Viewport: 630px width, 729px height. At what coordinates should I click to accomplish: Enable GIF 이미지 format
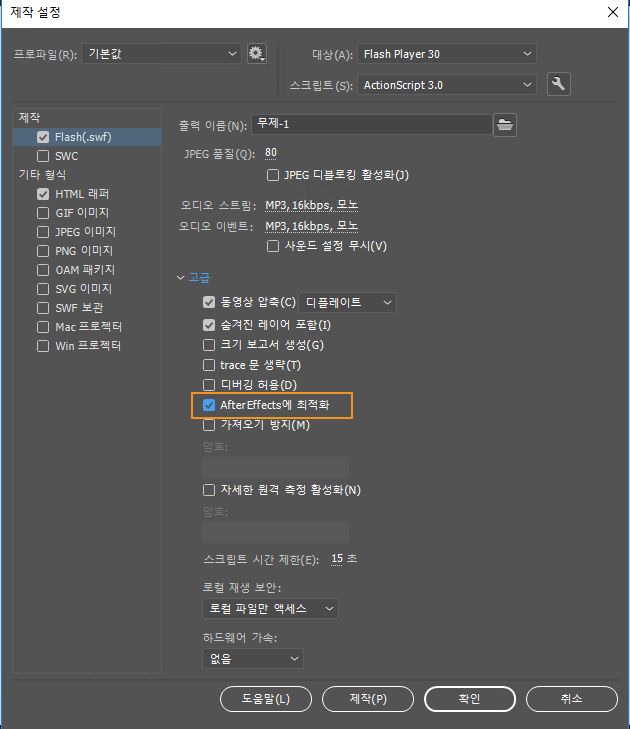tap(43, 213)
